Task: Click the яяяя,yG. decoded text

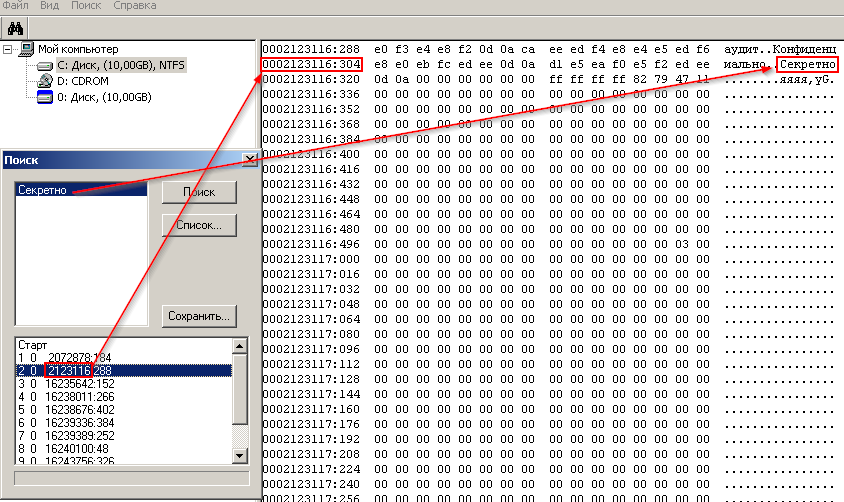Action: (807, 80)
